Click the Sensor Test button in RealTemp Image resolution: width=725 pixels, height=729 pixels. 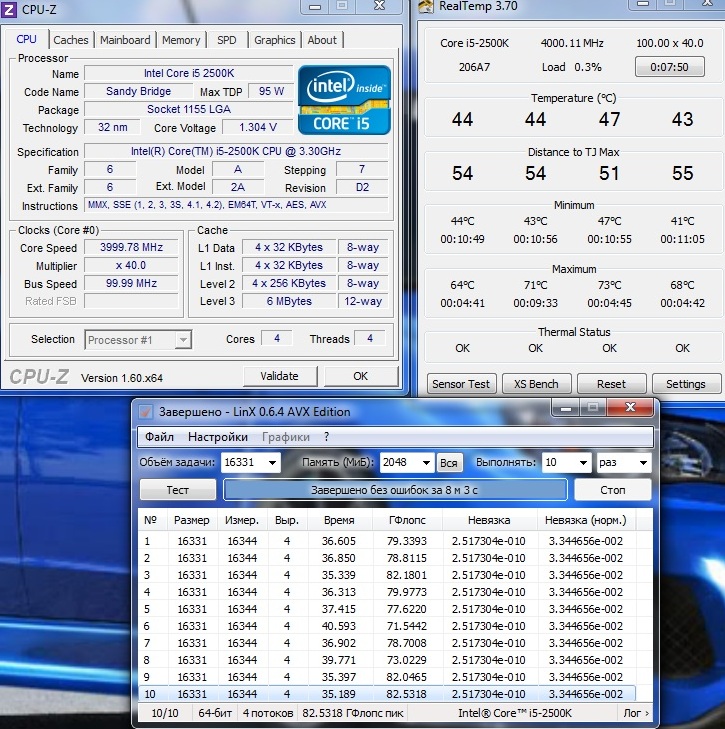[x=461, y=384]
